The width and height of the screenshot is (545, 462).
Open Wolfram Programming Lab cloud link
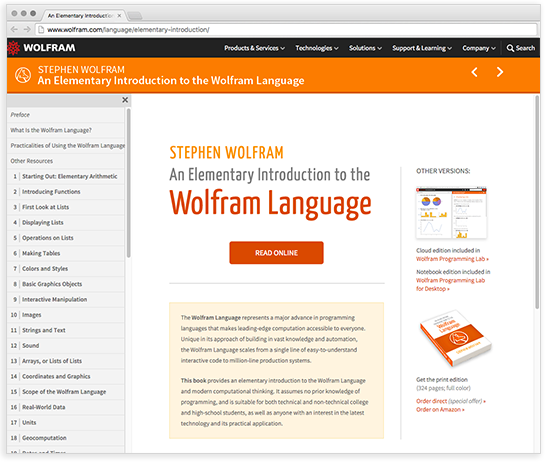[452, 259]
